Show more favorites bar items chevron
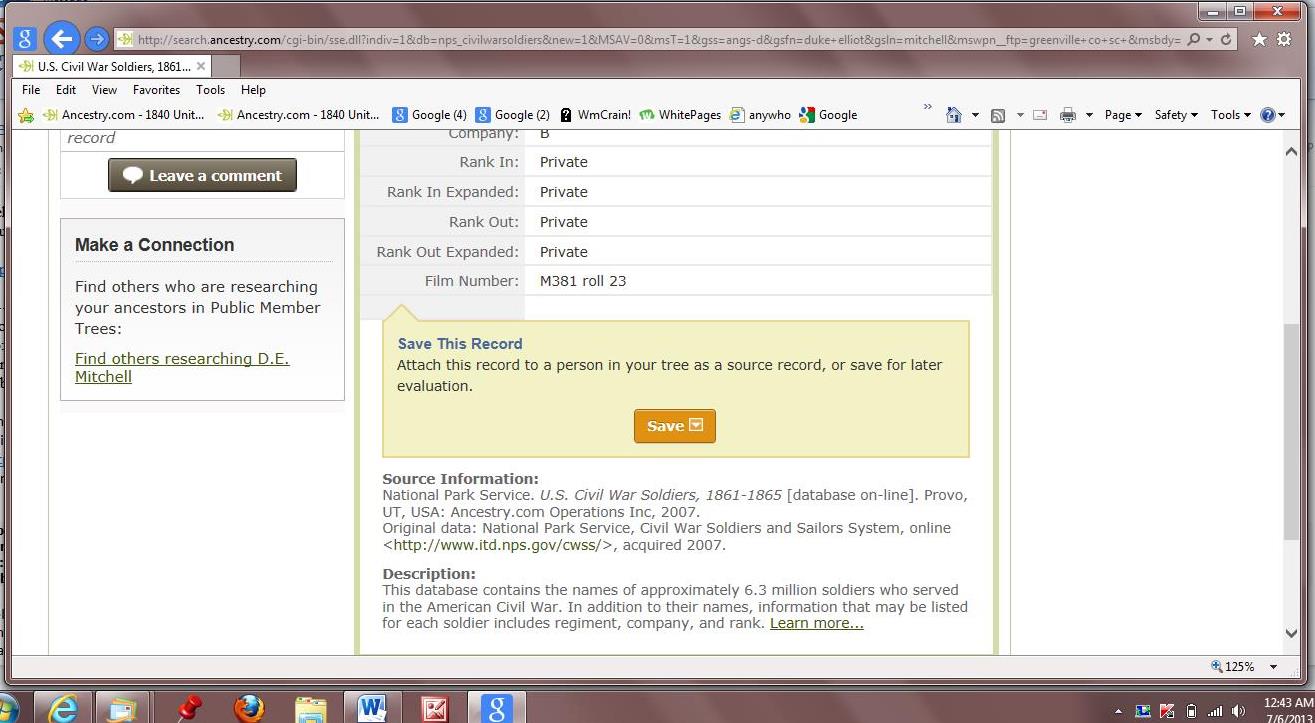The width and height of the screenshot is (1315, 723). pos(928,108)
